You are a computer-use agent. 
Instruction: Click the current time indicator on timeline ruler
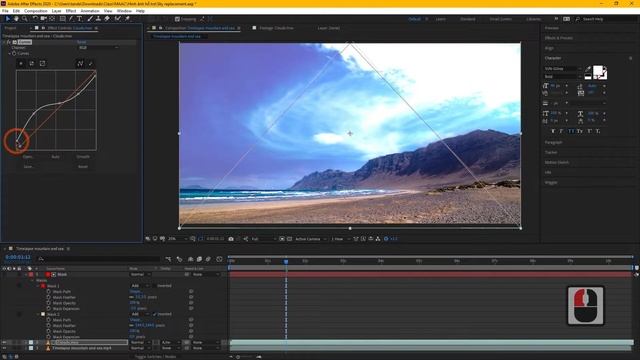[286, 261]
